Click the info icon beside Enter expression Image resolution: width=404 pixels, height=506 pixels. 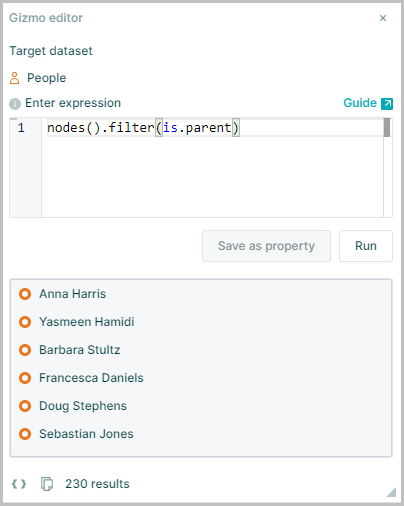coord(15,104)
